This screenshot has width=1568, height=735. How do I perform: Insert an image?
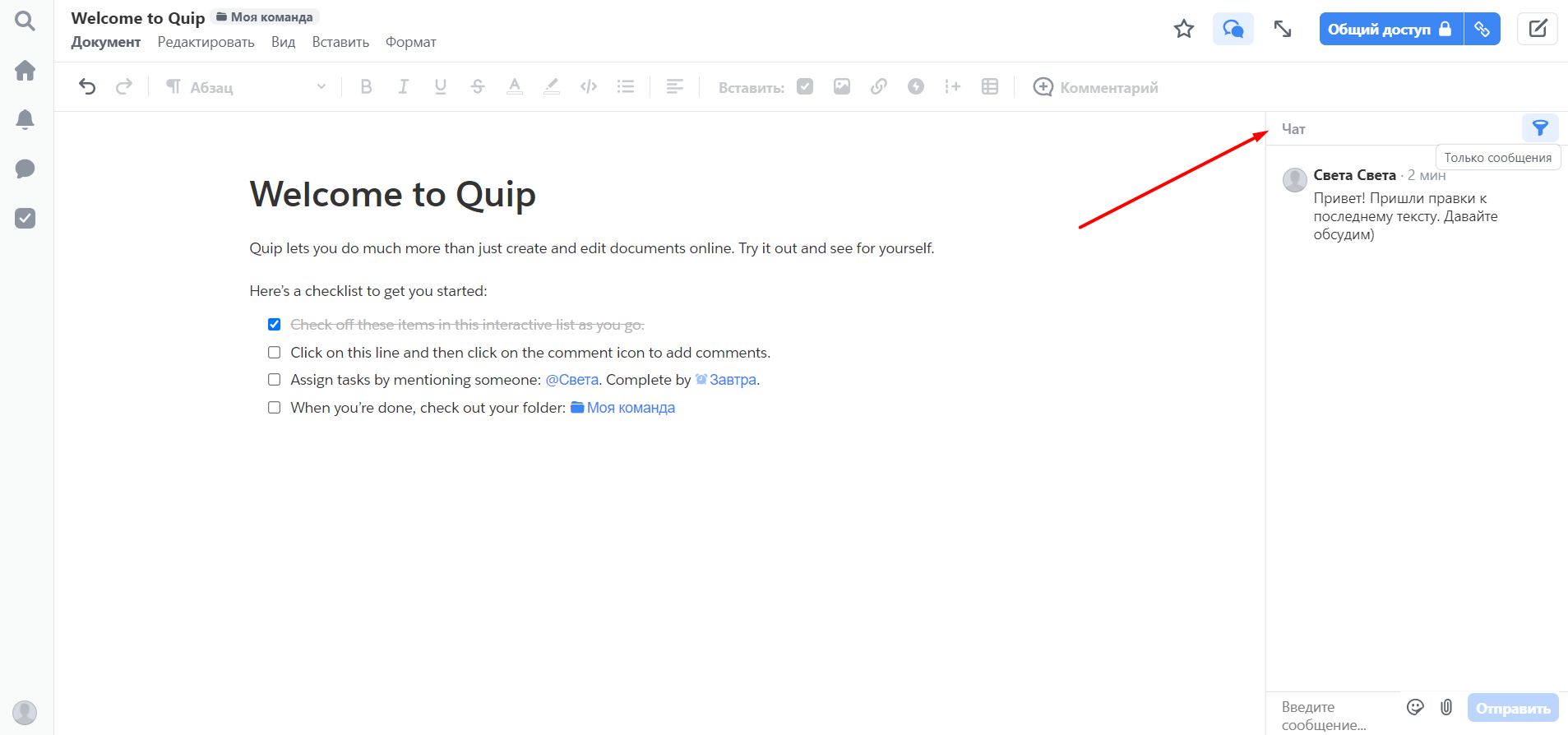click(x=842, y=86)
